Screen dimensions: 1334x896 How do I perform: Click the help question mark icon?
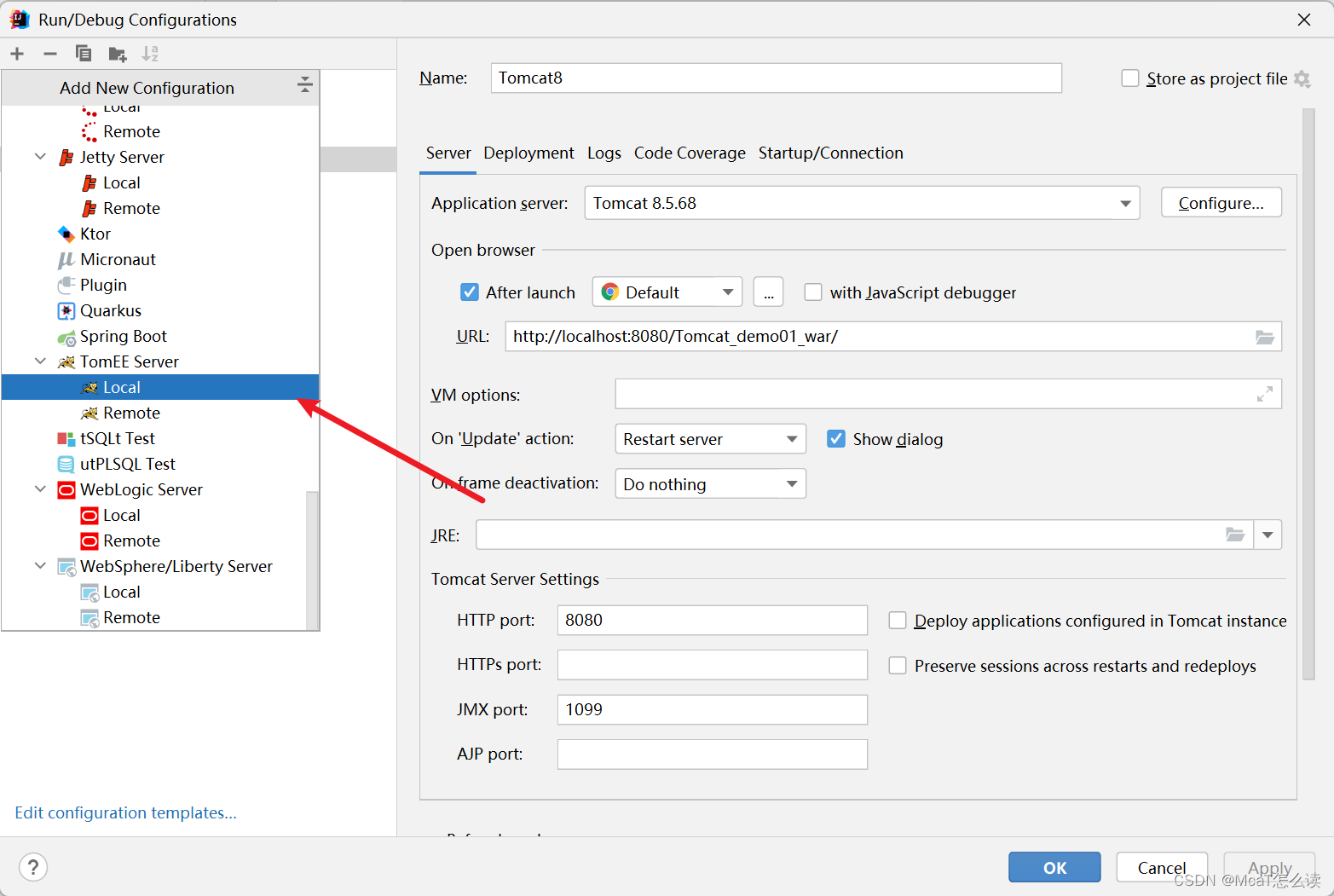(x=33, y=868)
